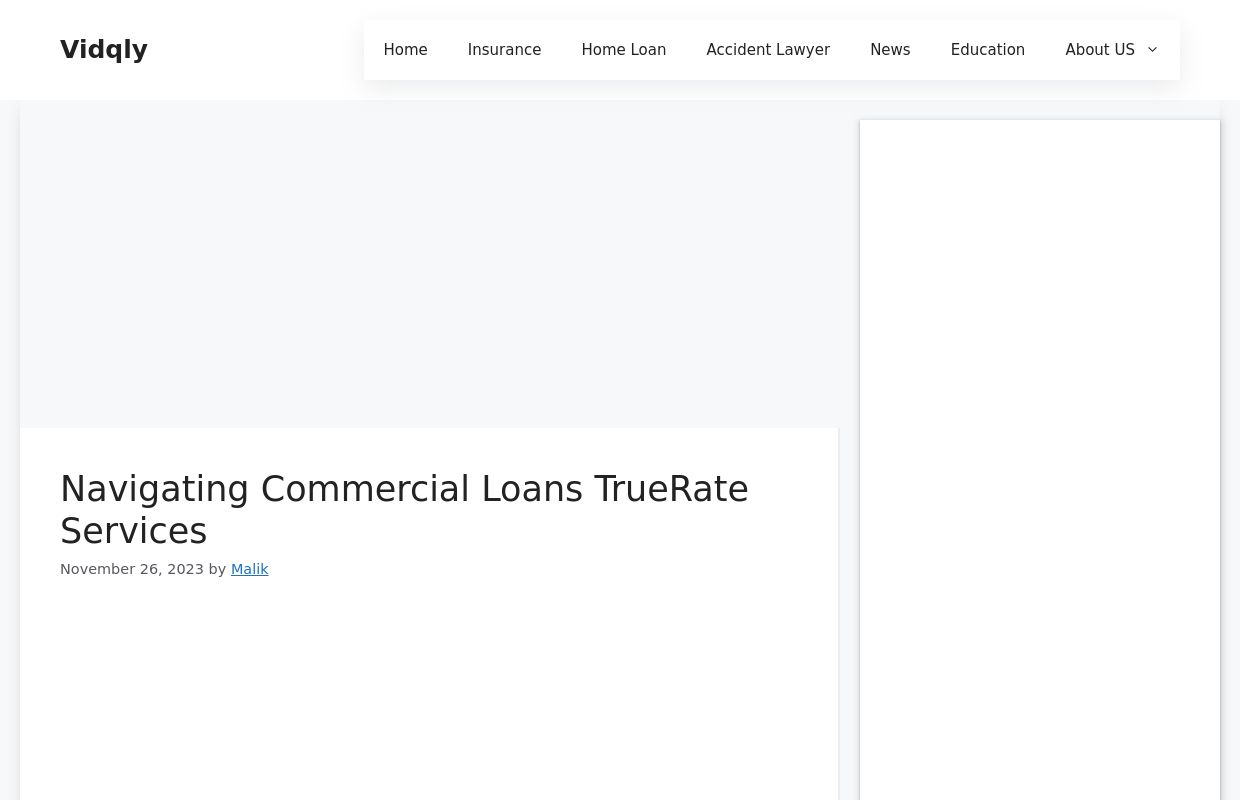Open the Vidqly site title link
Screen dimensions: 1240x800
pyautogui.click(x=104, y=50)
